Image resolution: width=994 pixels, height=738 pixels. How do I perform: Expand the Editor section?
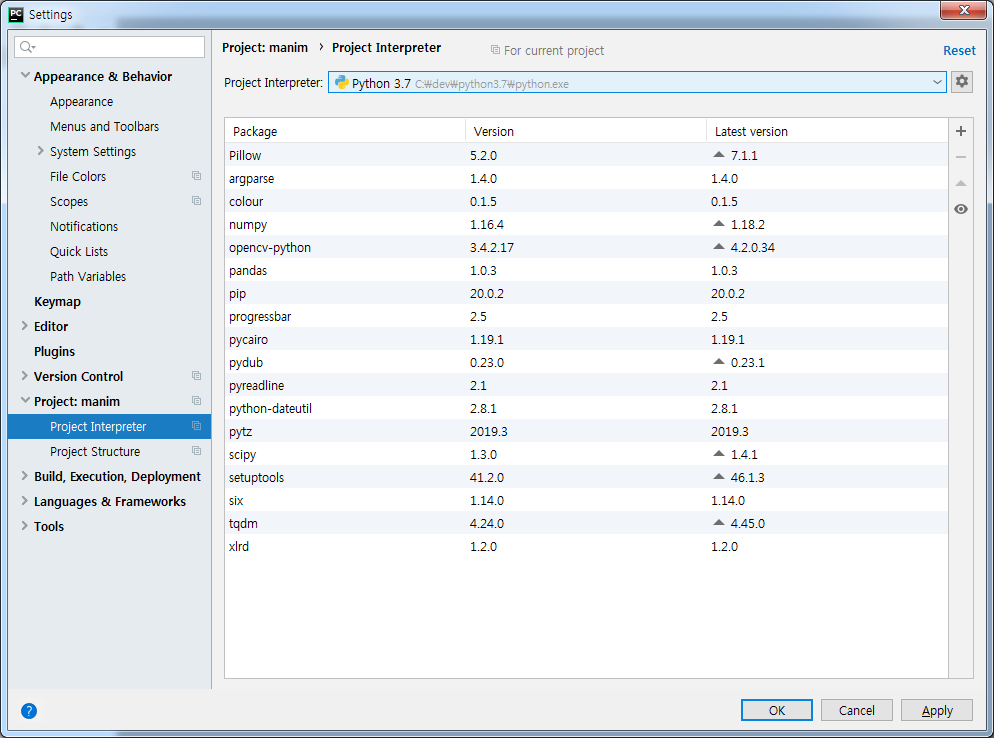click(25, 326)
